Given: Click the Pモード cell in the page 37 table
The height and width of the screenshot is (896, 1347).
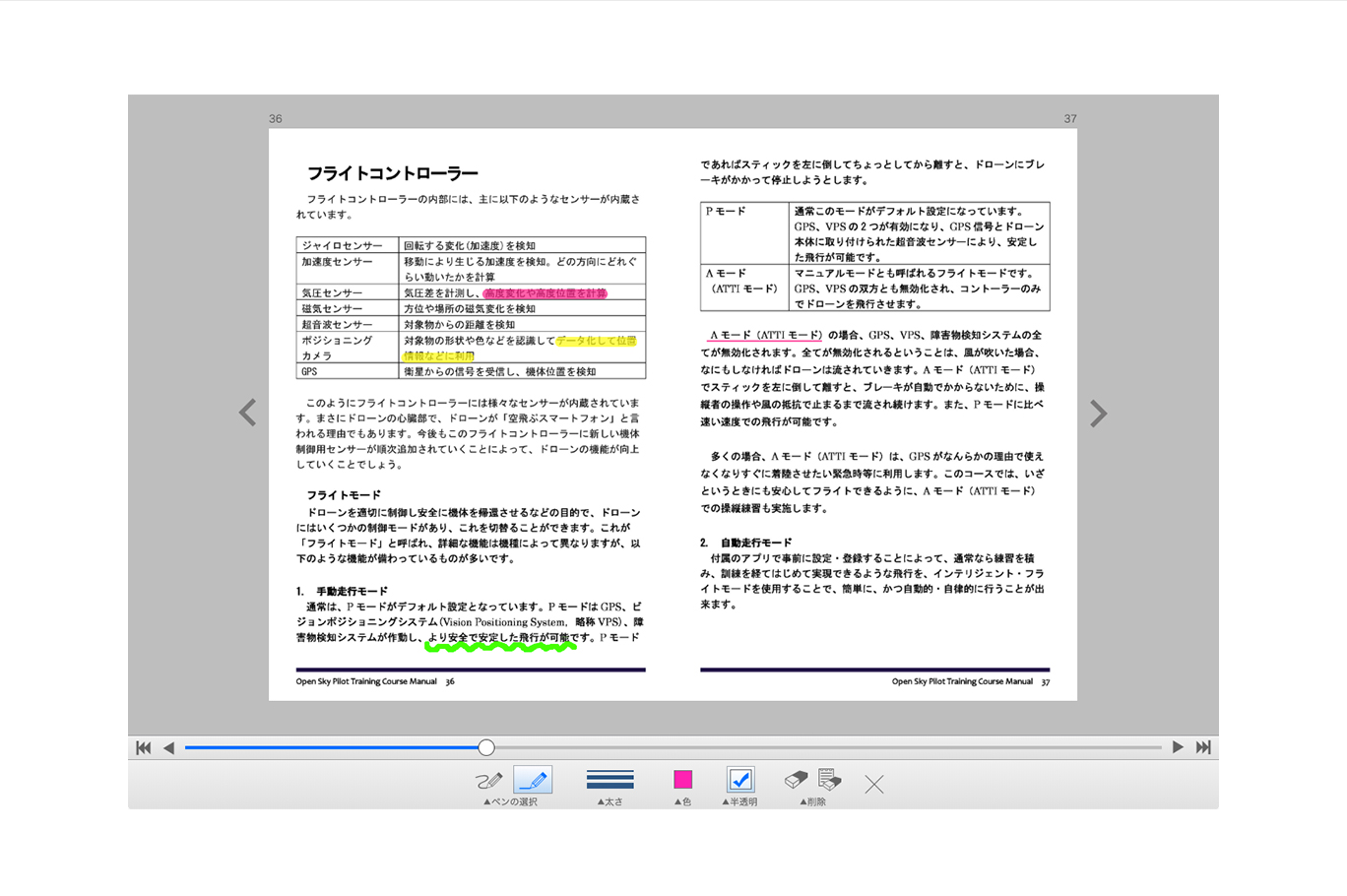Looking at the screenshot, I should point(726,212).
